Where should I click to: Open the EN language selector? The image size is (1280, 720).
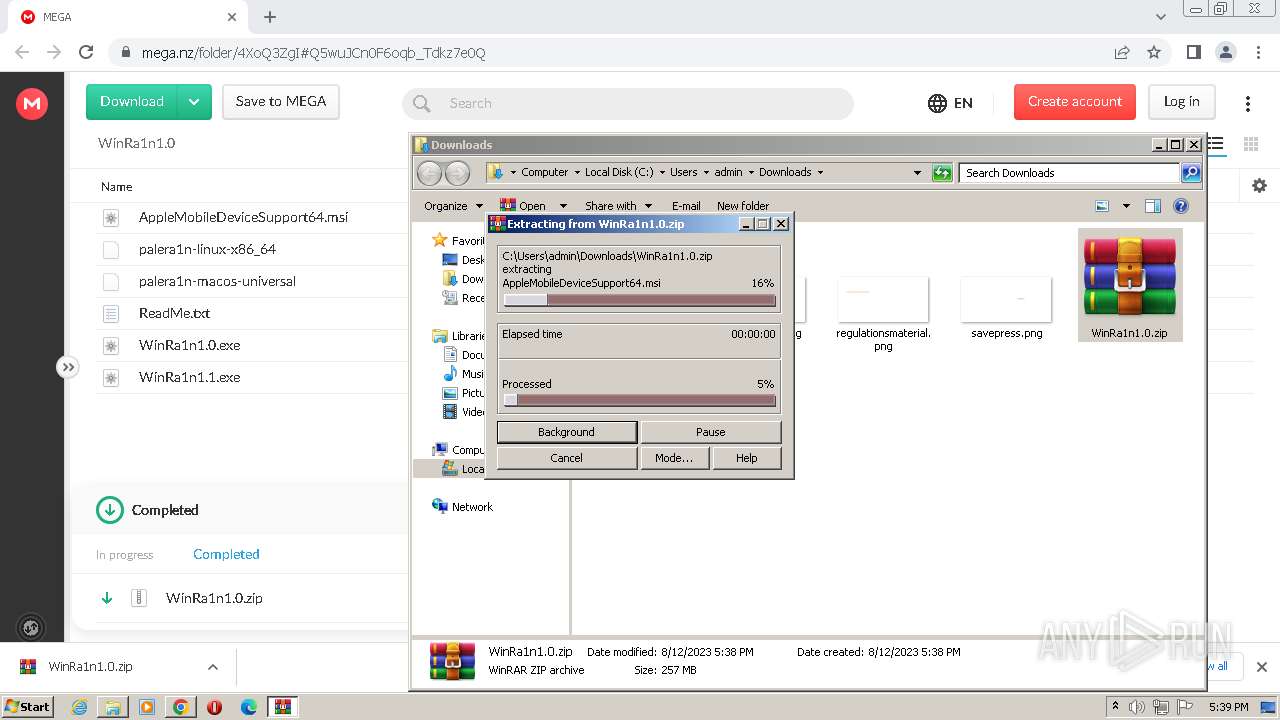coord(950,103)
